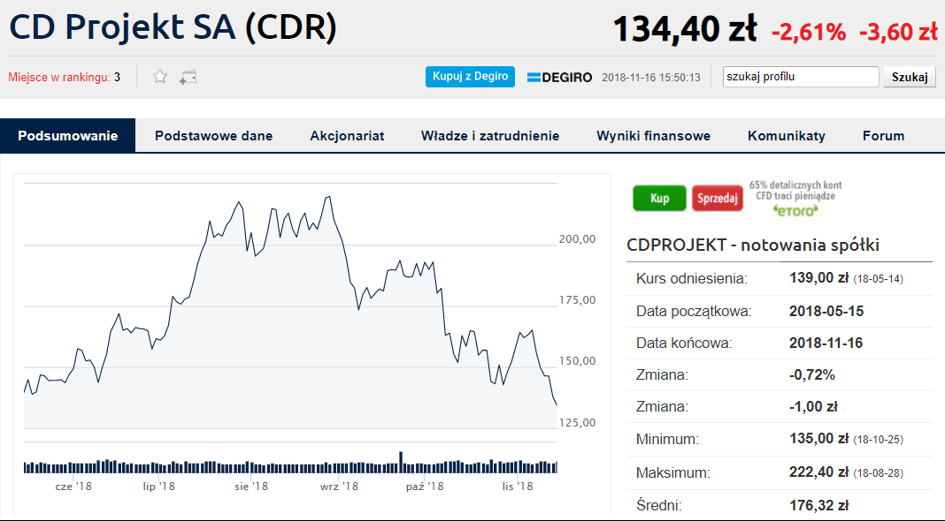Go to the Wyniki finansowe tab
Image resolution: width=945 pixels, height=521 pixels.
653,136
